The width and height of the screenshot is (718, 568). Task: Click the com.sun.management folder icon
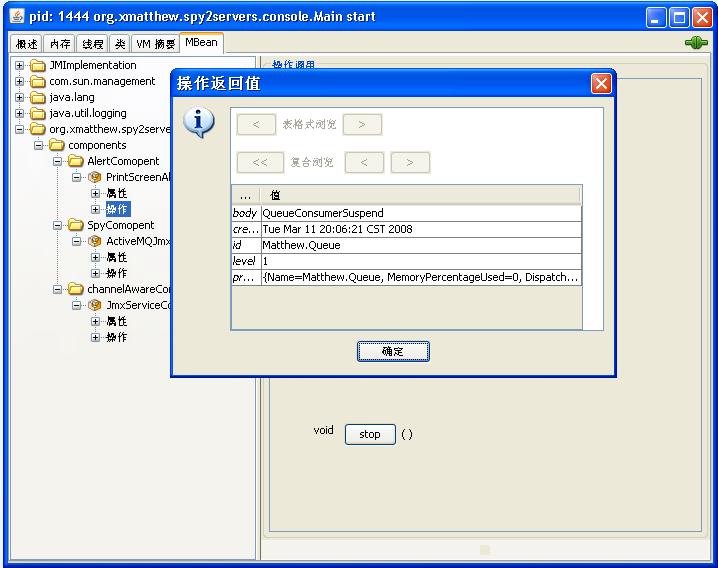tap(38, 82)
